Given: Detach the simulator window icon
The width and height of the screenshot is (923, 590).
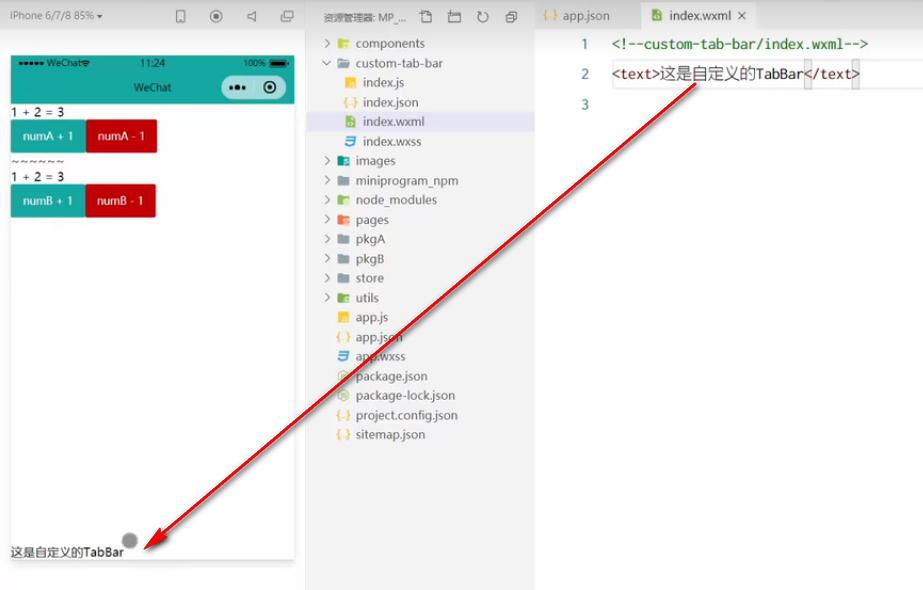Looking at the screenshot, I should 287,16.
